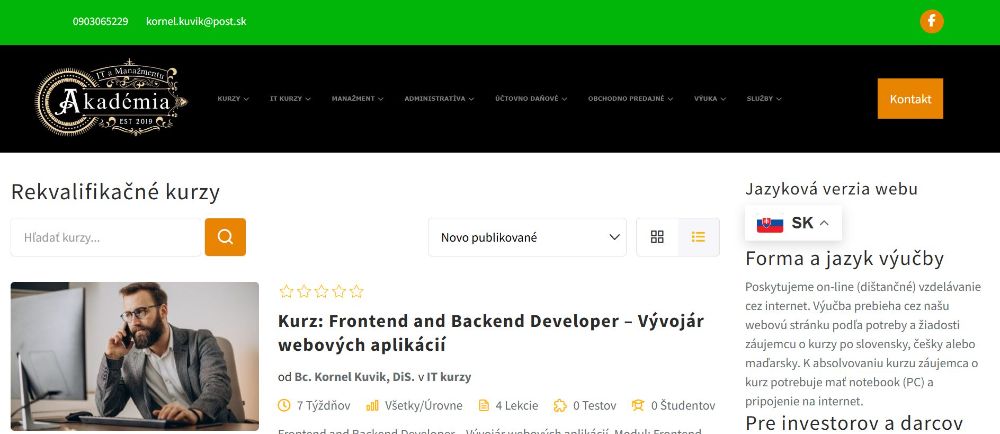Open the MANAŽMENT menu item
Image resolution: width=1000 pixels, height=434 pixels.
click(x=357, y=99)
